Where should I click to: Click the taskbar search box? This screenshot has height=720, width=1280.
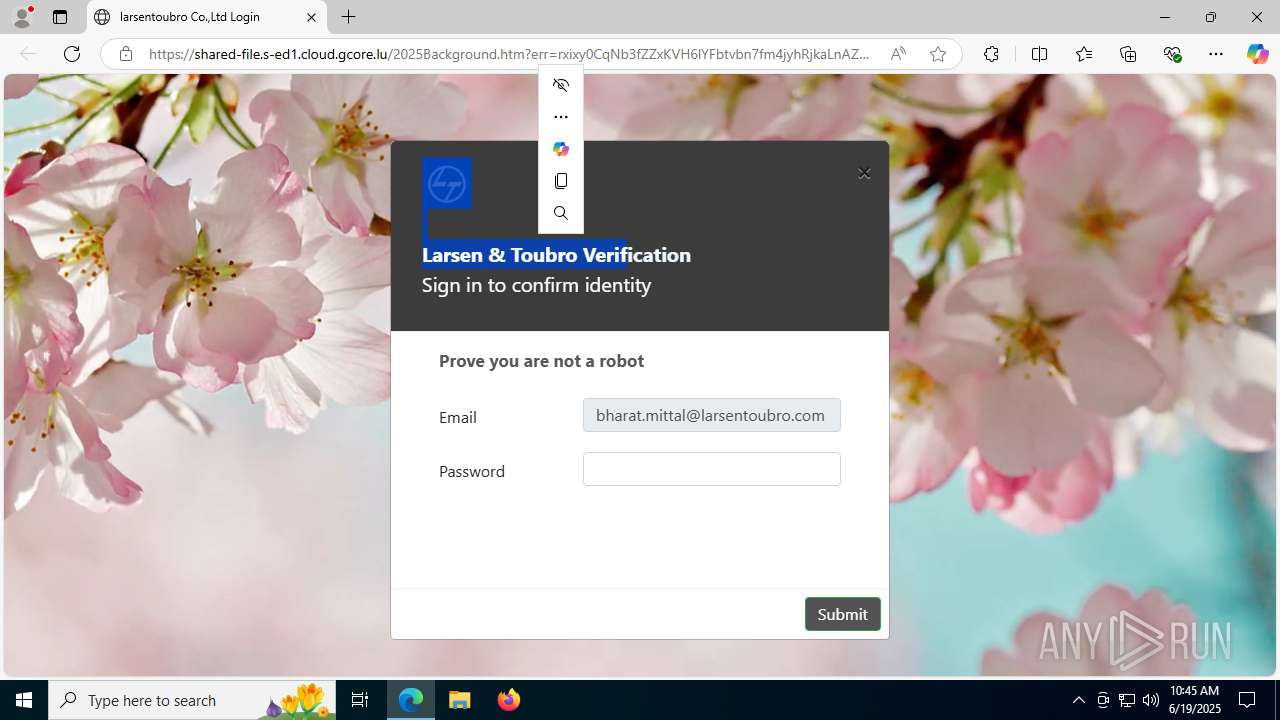tap(192, 700)
